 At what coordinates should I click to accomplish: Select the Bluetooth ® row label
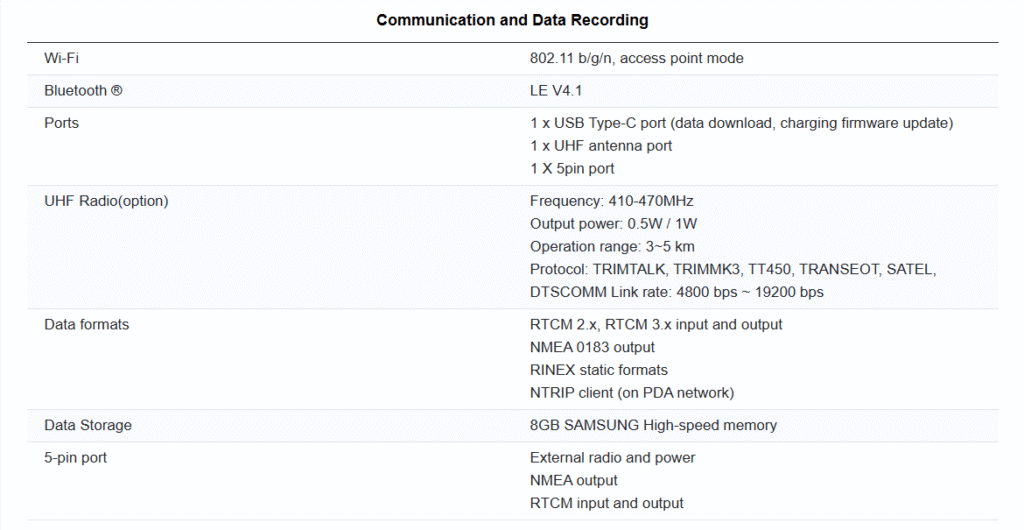pyautogui.click(x=83, y=91)
